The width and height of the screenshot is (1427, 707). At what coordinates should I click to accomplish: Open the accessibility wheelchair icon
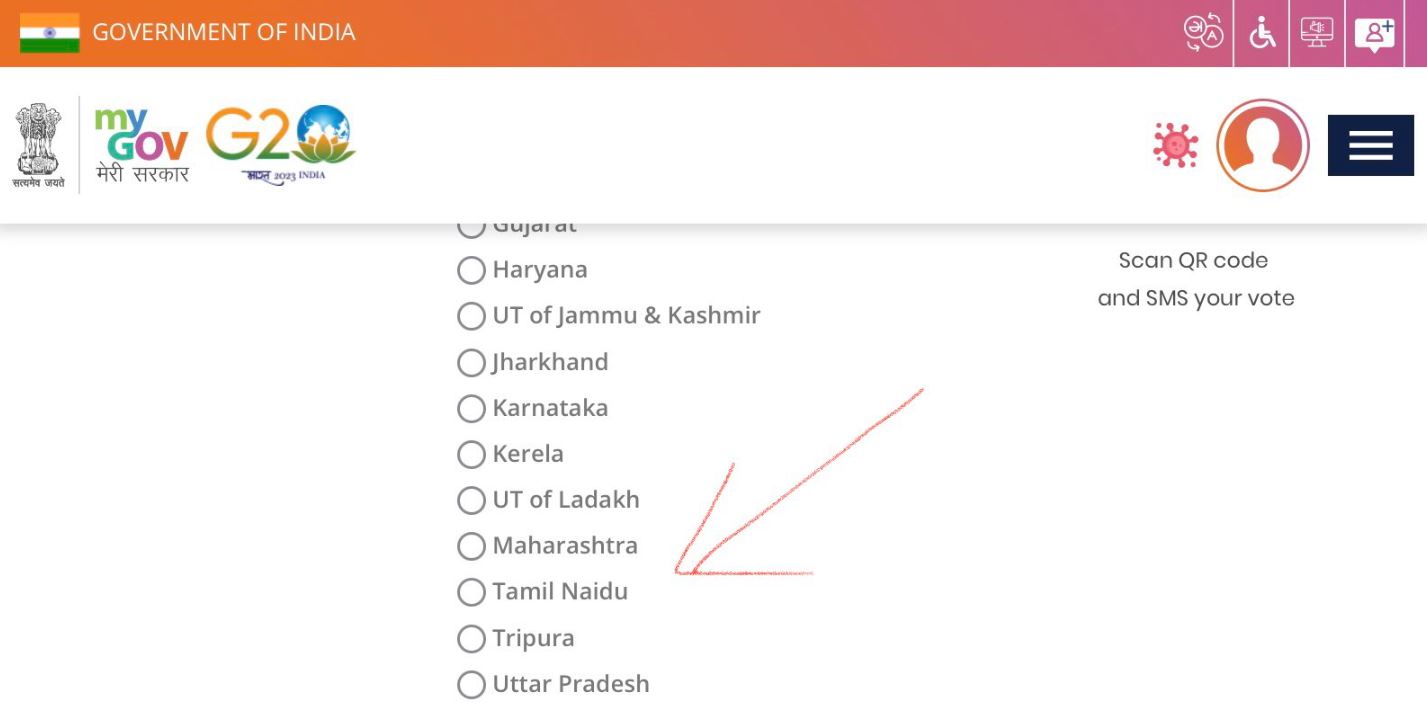1262,33
